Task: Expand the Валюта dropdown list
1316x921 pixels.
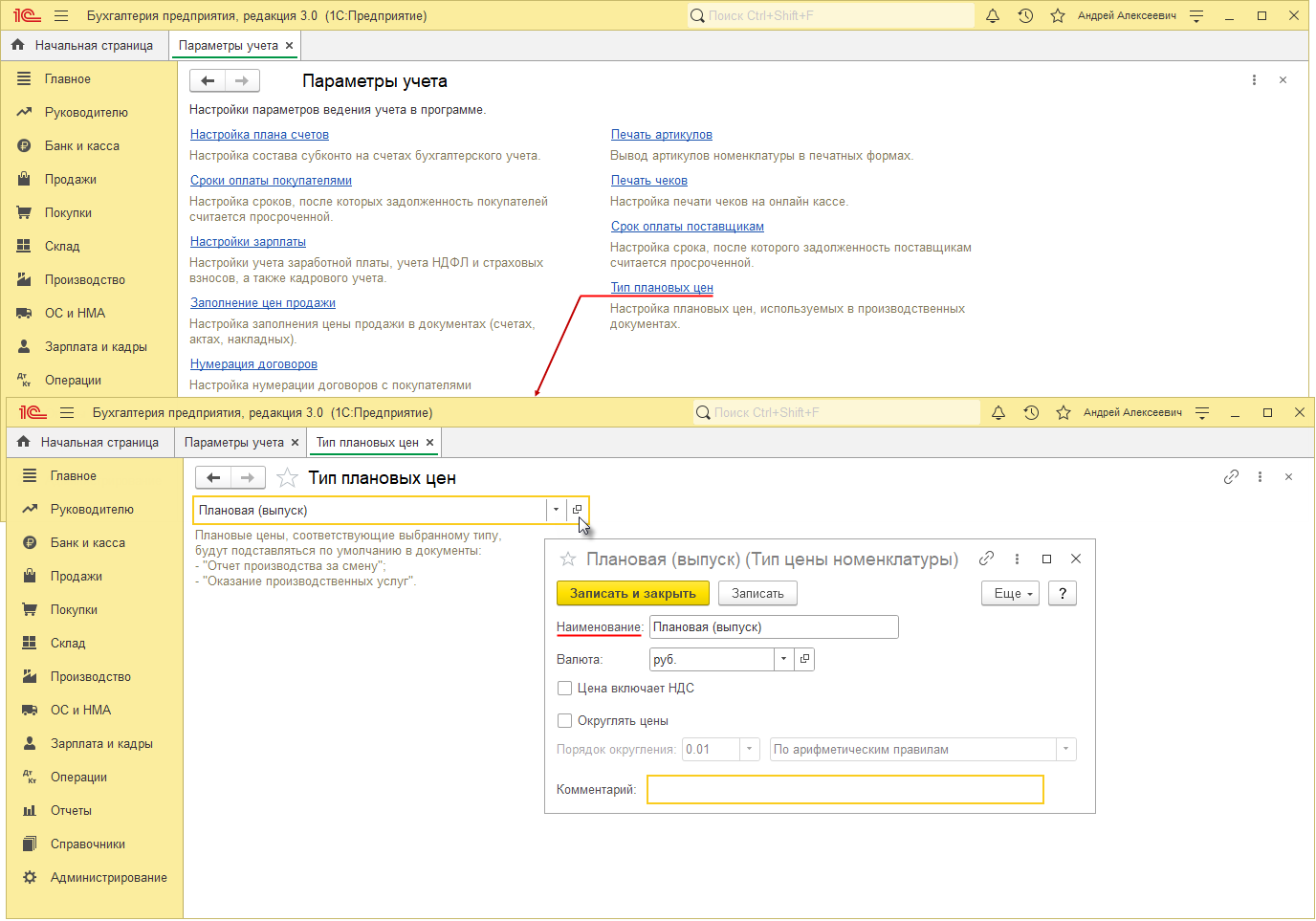Action: (784, 659)
